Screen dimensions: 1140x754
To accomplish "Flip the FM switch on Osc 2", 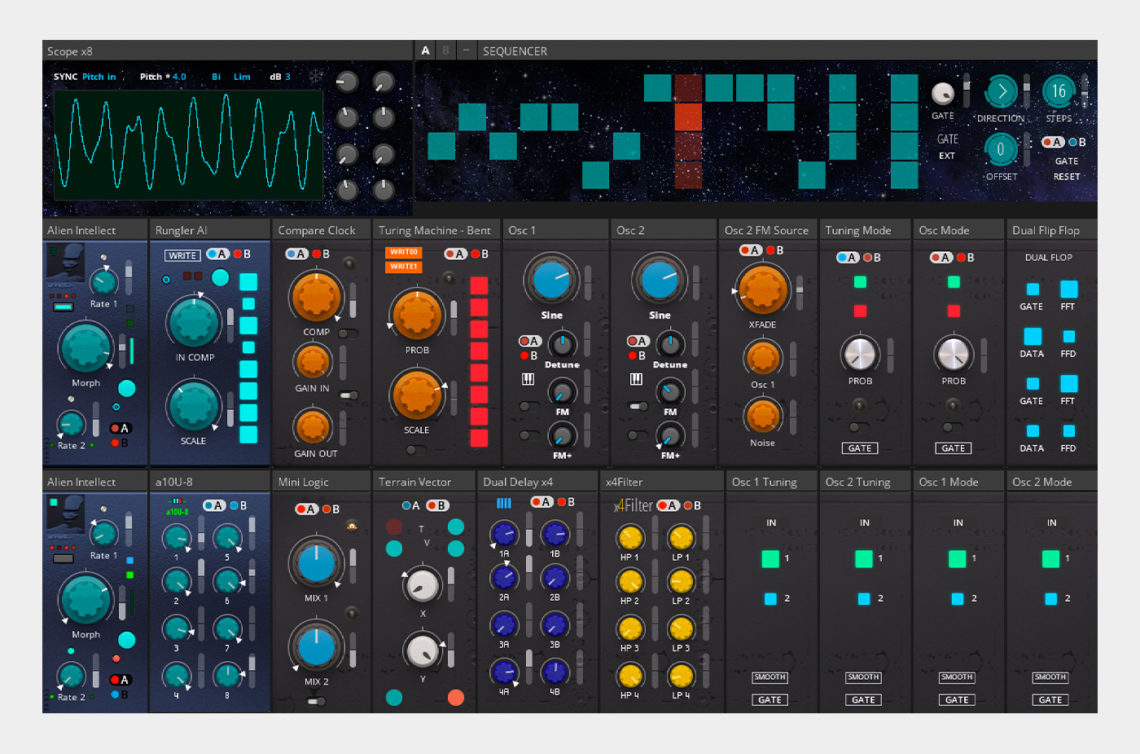I will click(x=637, y=405).
